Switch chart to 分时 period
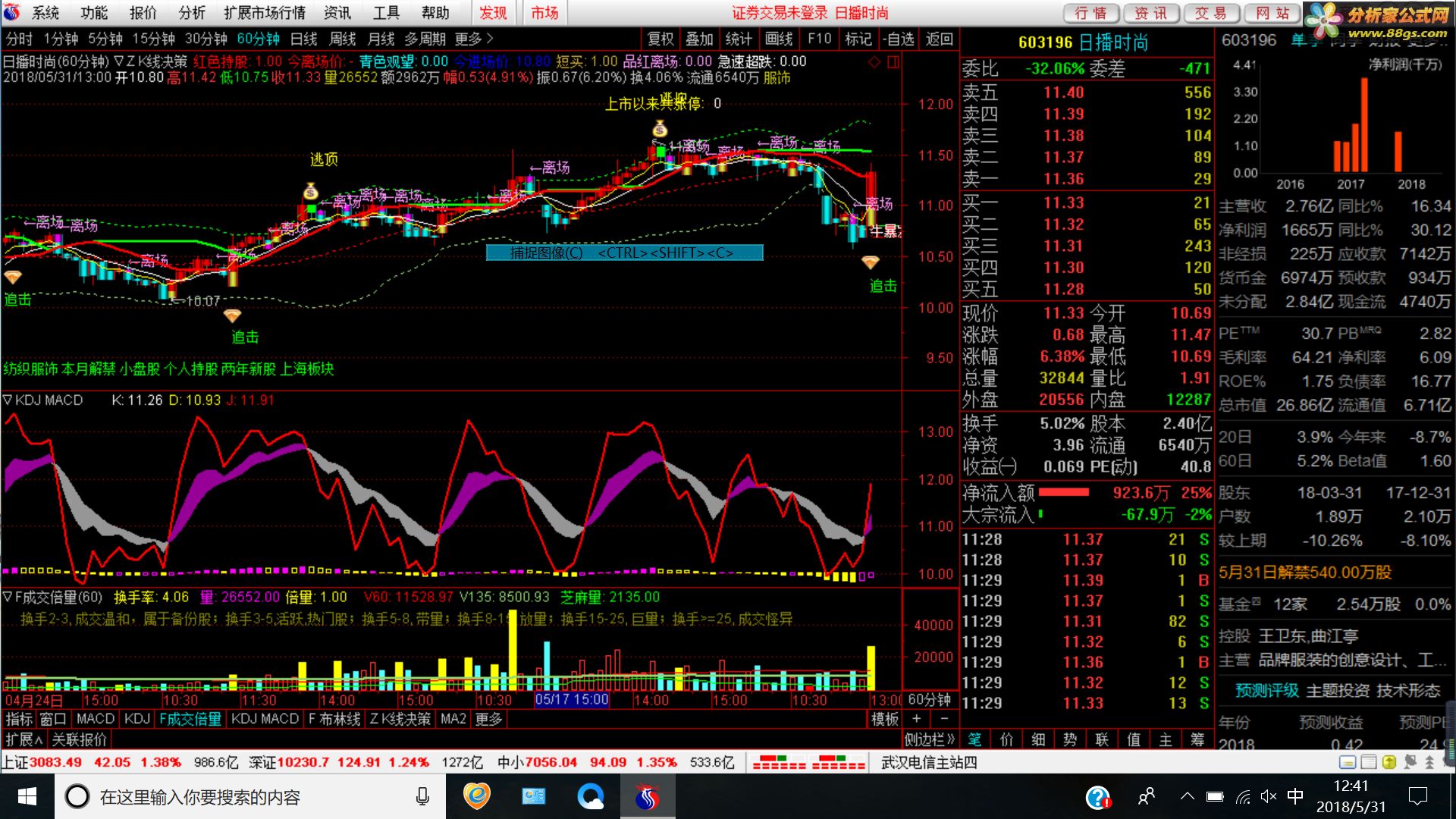The width and height of the screenshot is (1456, 819). 19,39
